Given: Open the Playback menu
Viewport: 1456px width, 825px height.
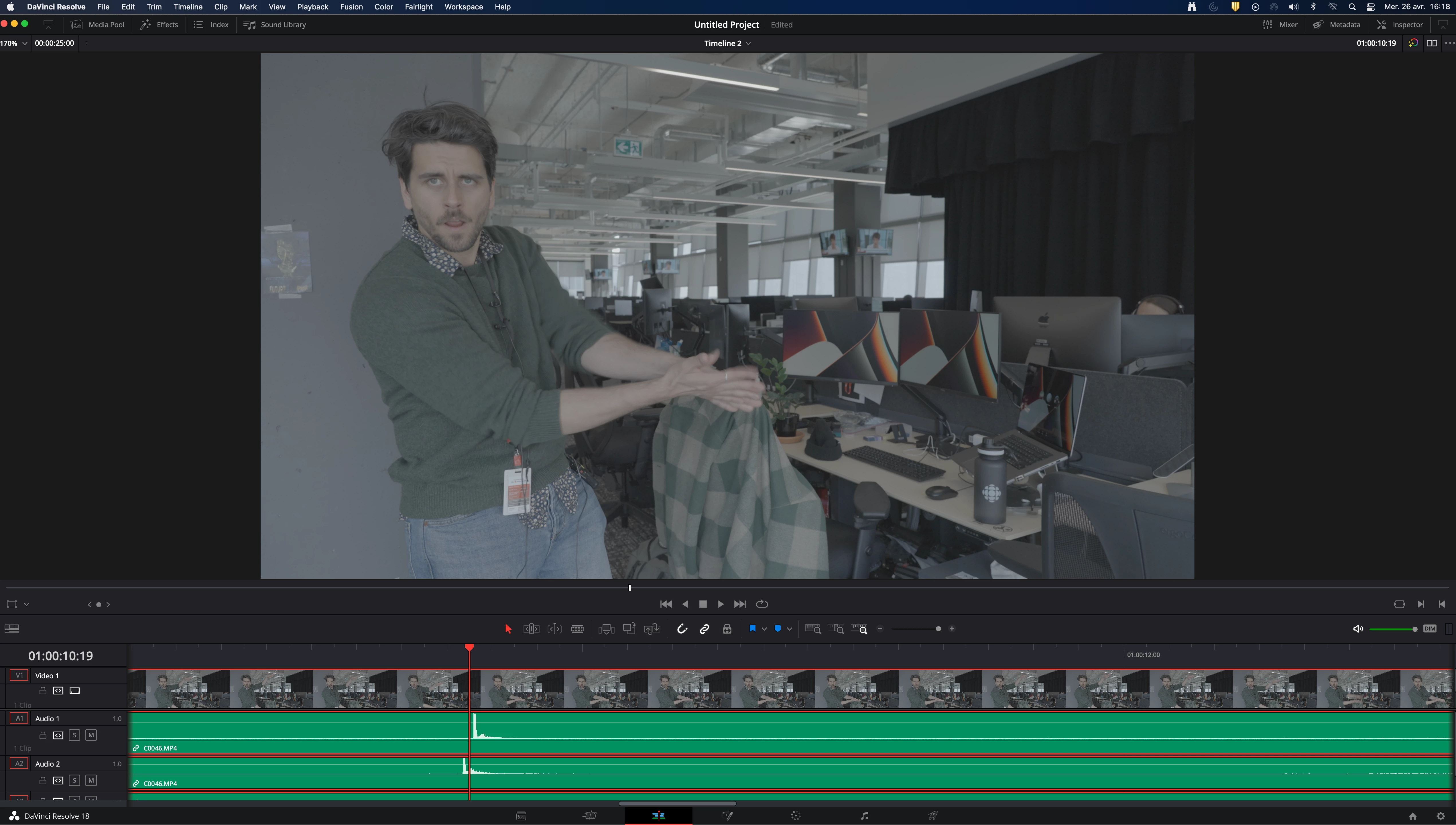Looking at the screenshot, I should 312,7.
